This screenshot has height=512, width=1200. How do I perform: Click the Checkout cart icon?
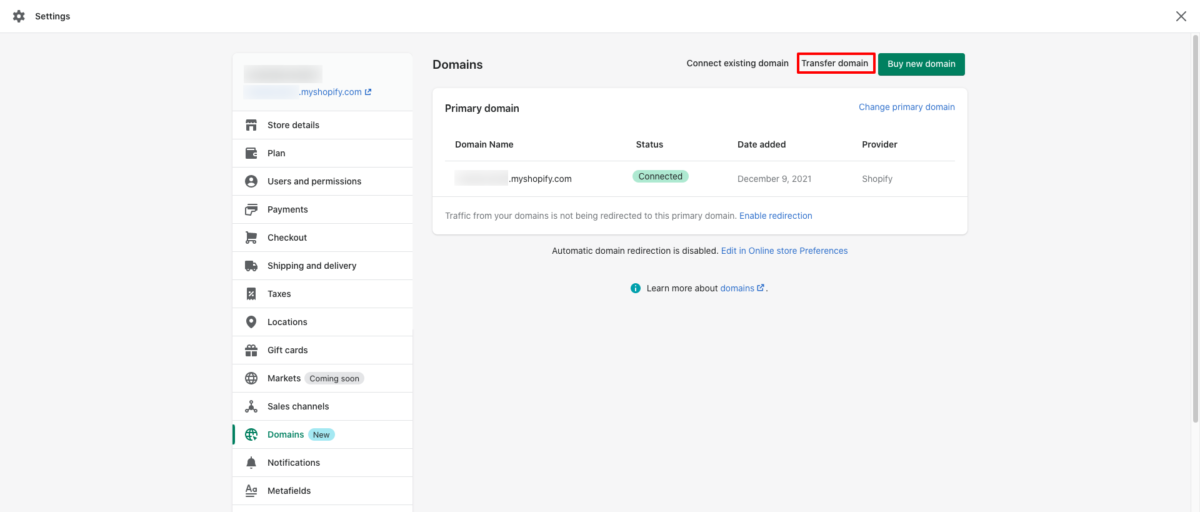point(251,238)
